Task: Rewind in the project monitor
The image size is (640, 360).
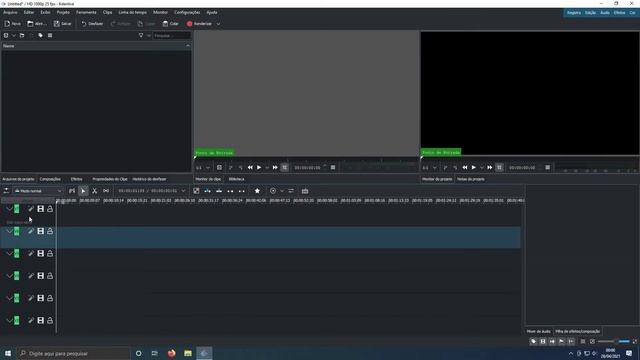Action: [464, 167]
